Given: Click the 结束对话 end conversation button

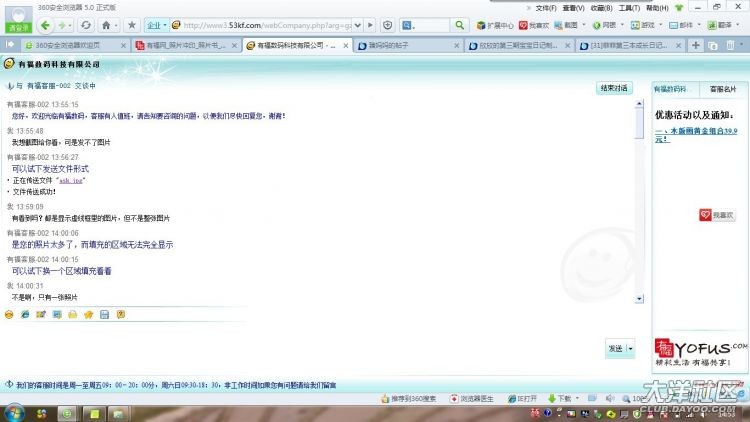Looking at the screenshot, I should (x=614, y=87).
